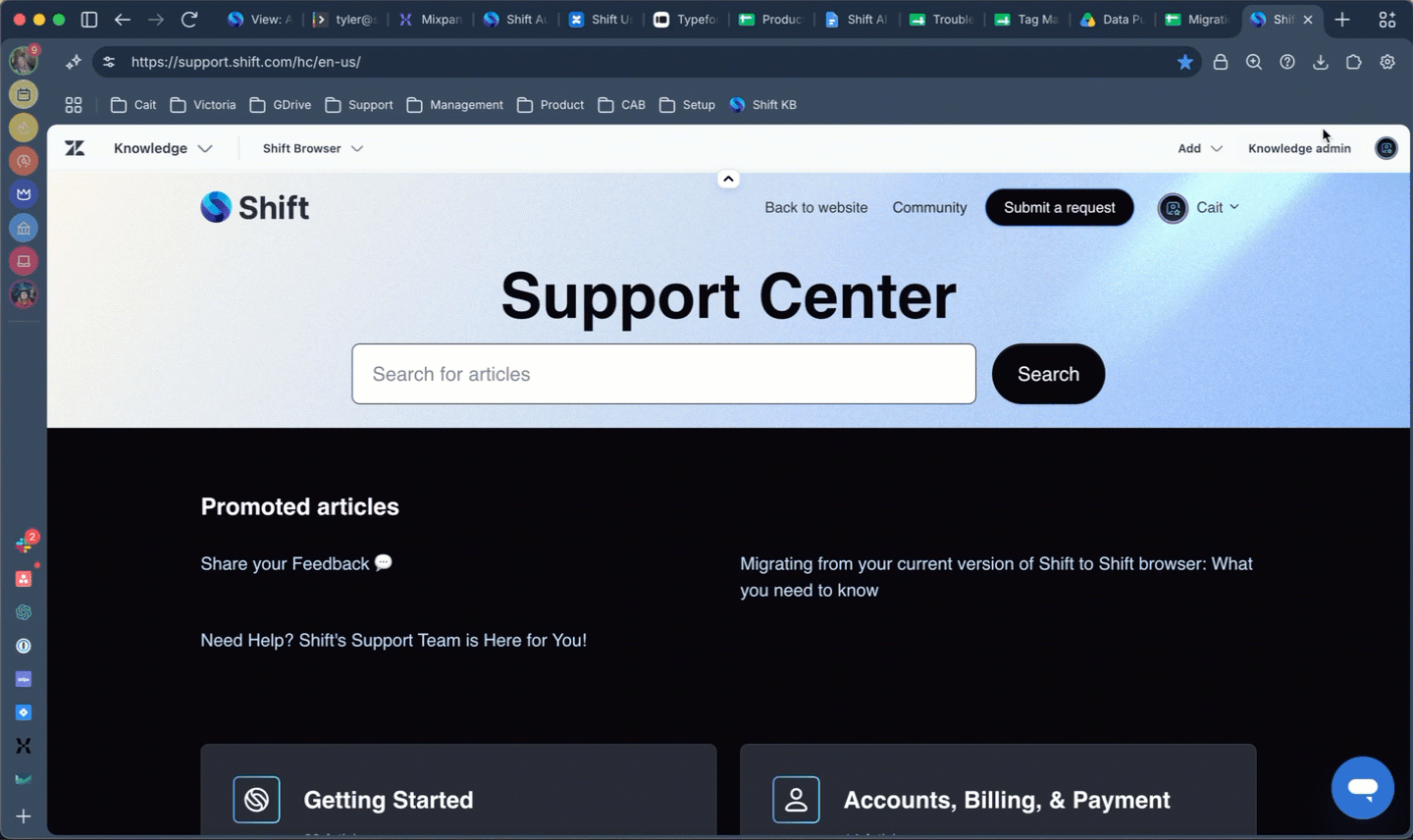Switch to the Trouble spreadsheet tab
The height and width of the screenshot is (840, 1413).
coord(942,20)
